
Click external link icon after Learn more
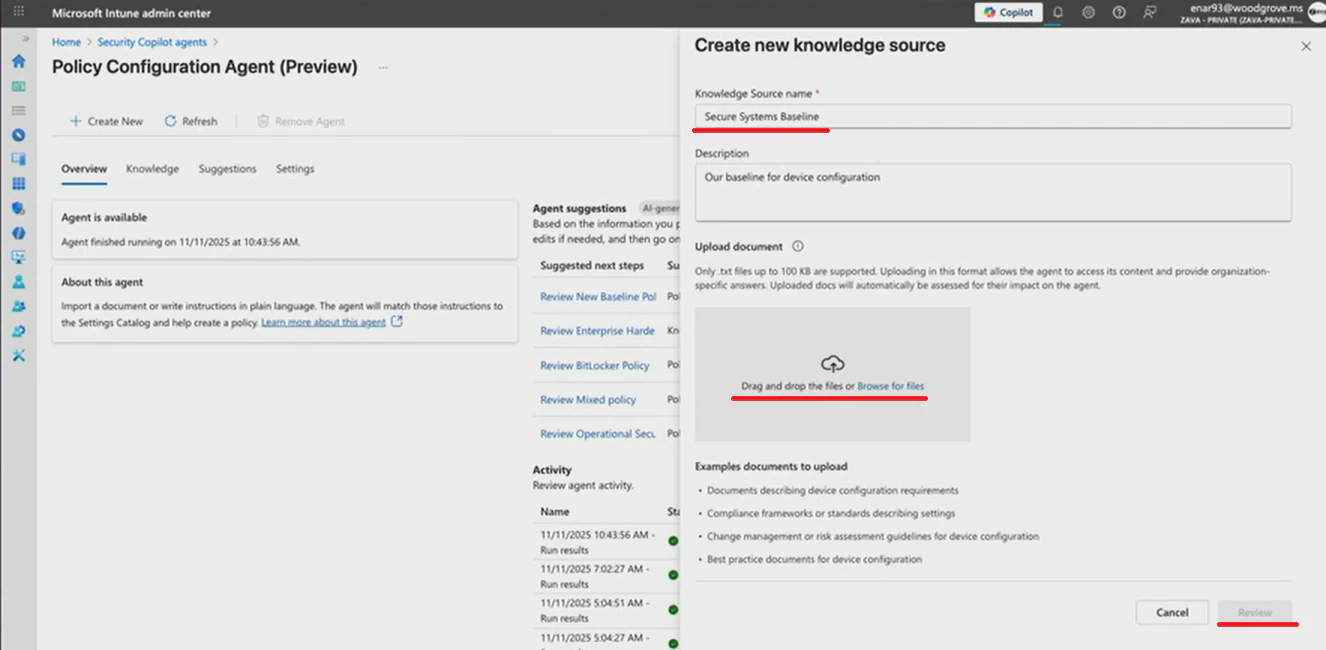click(397, 322)
